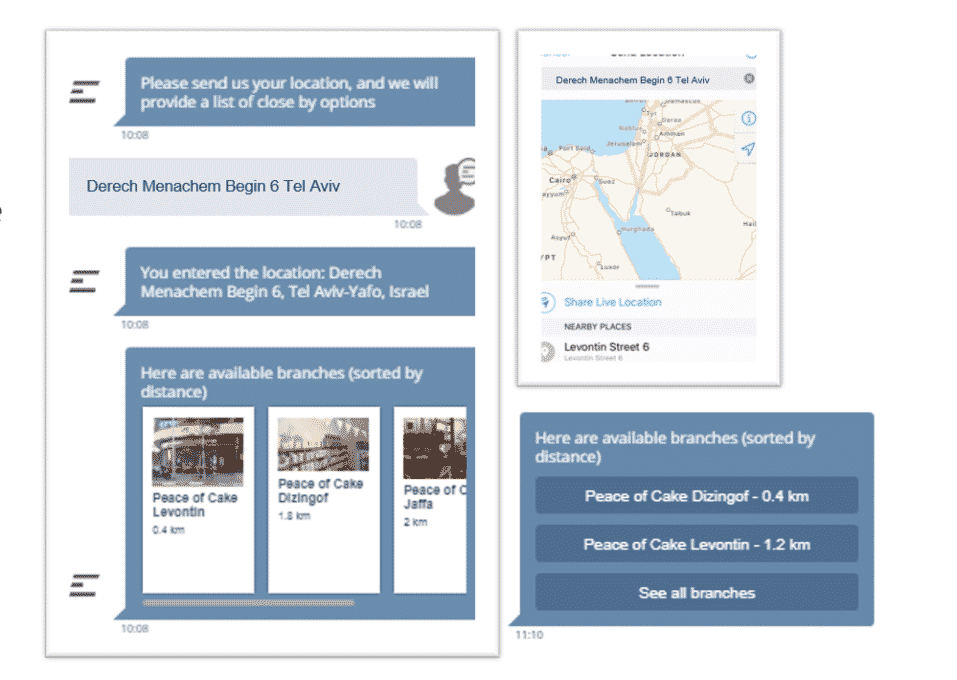957x680 pixels.
Task: Select the Peace of Cake Levontin card title
Action: (x=195, y=505)
